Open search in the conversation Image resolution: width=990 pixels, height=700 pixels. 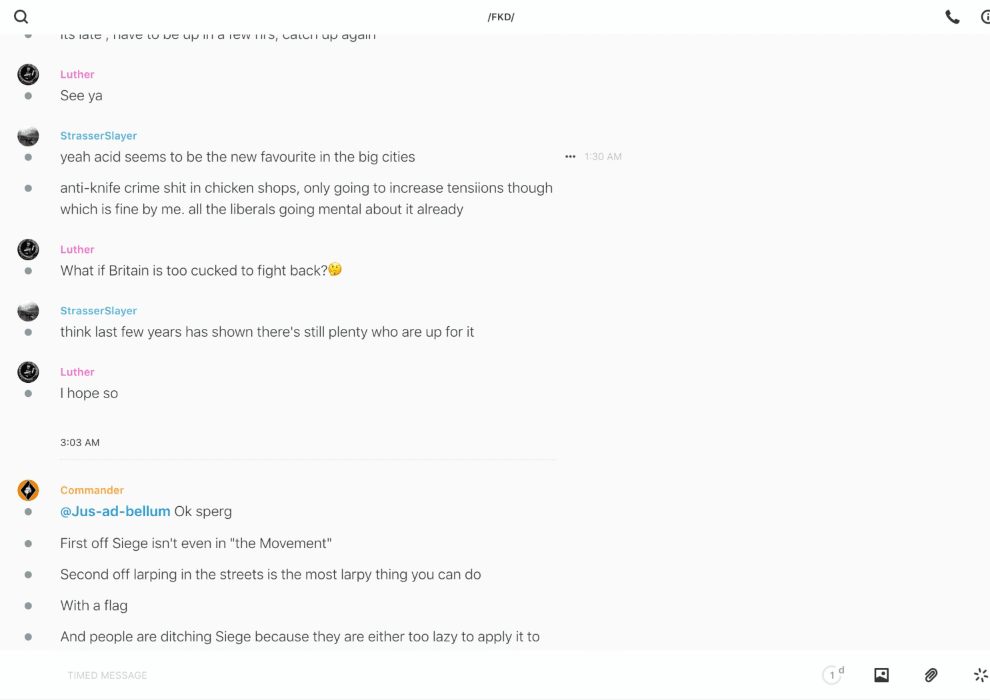coord(21,17)
